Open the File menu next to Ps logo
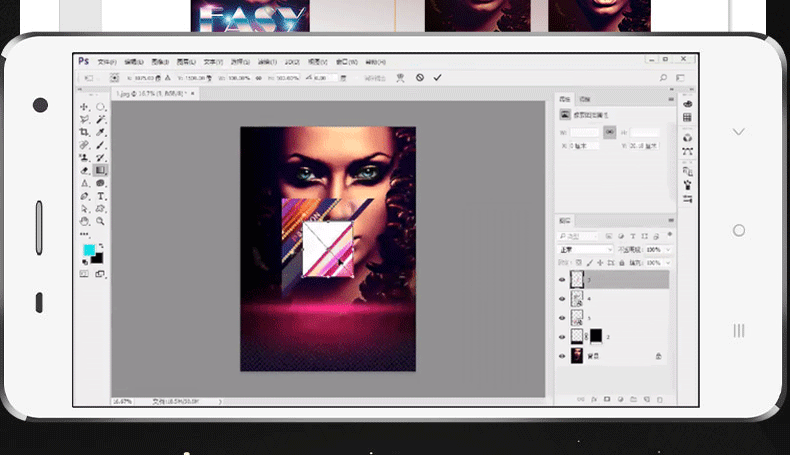Image resolution: width=790 pixels, height=455 pixels. (107, 62)
